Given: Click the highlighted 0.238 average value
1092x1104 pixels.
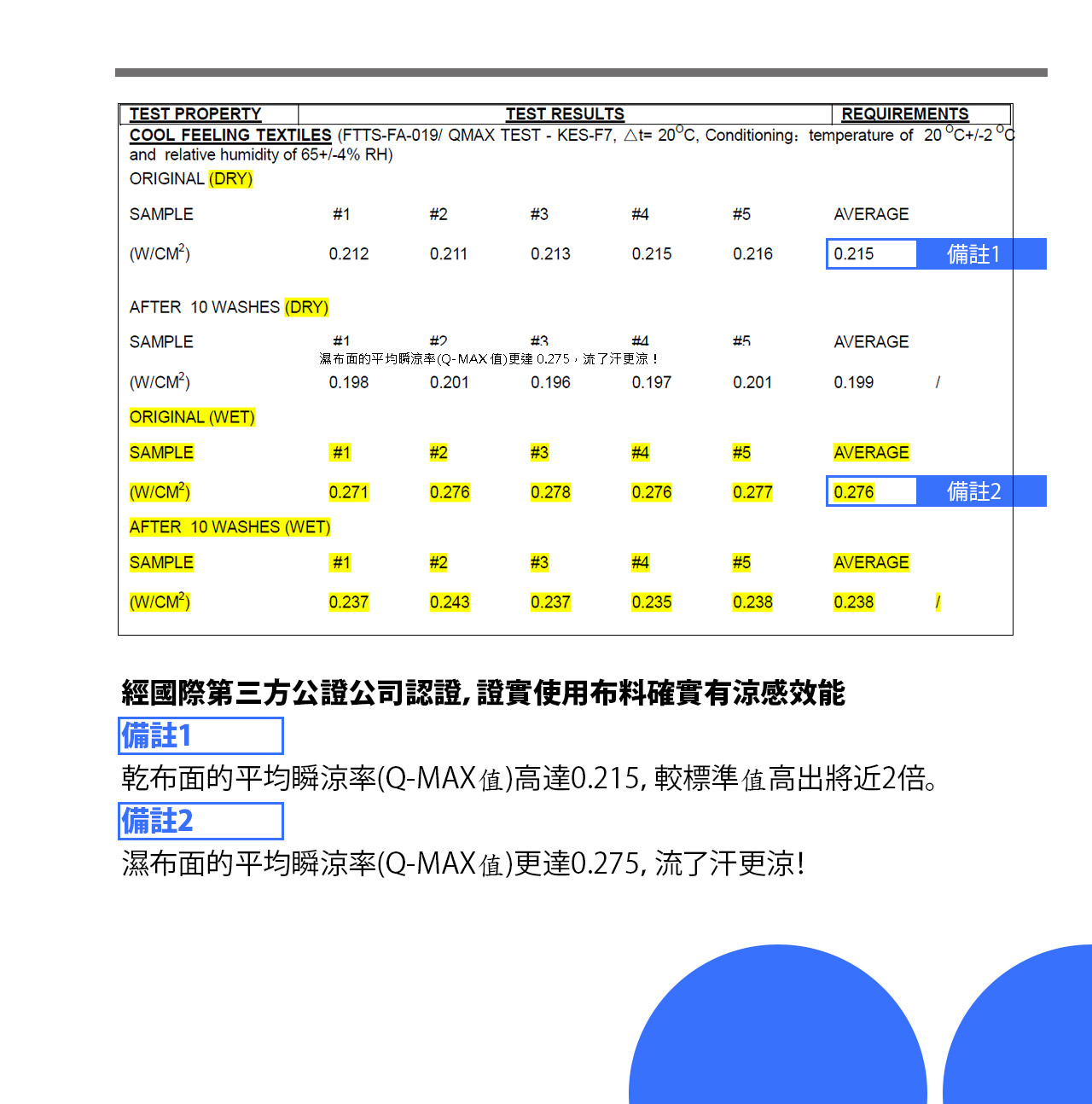Looking at the screenshot, I should 854,602.
